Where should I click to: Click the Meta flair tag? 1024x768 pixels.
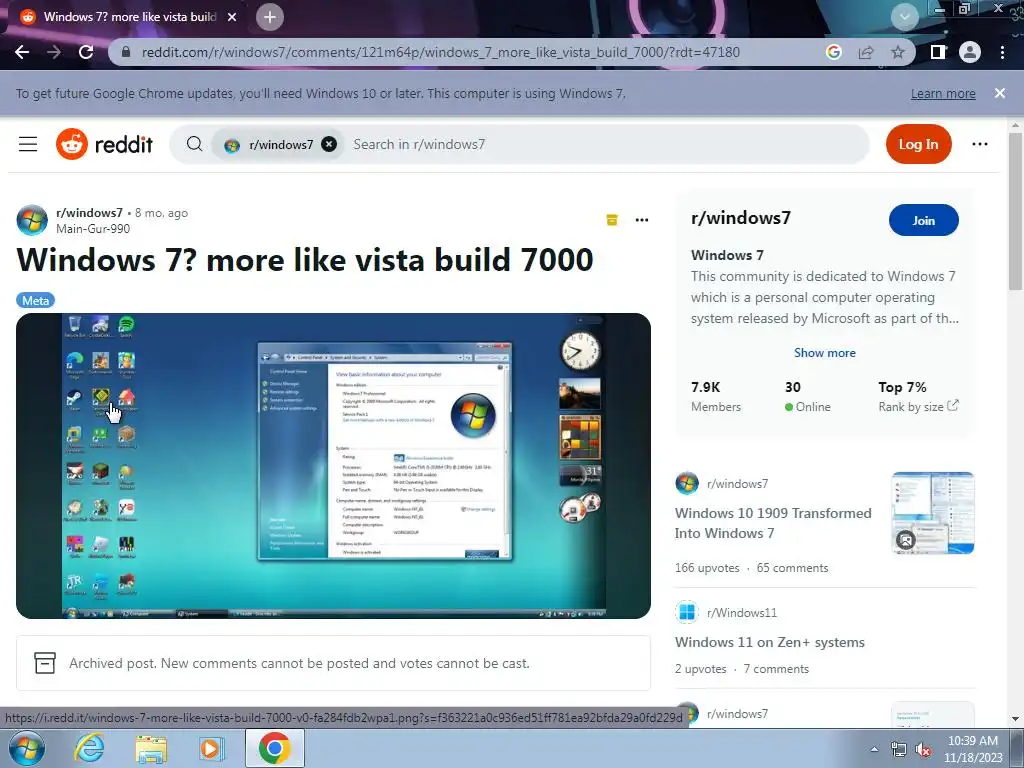(x=35, y=300)
